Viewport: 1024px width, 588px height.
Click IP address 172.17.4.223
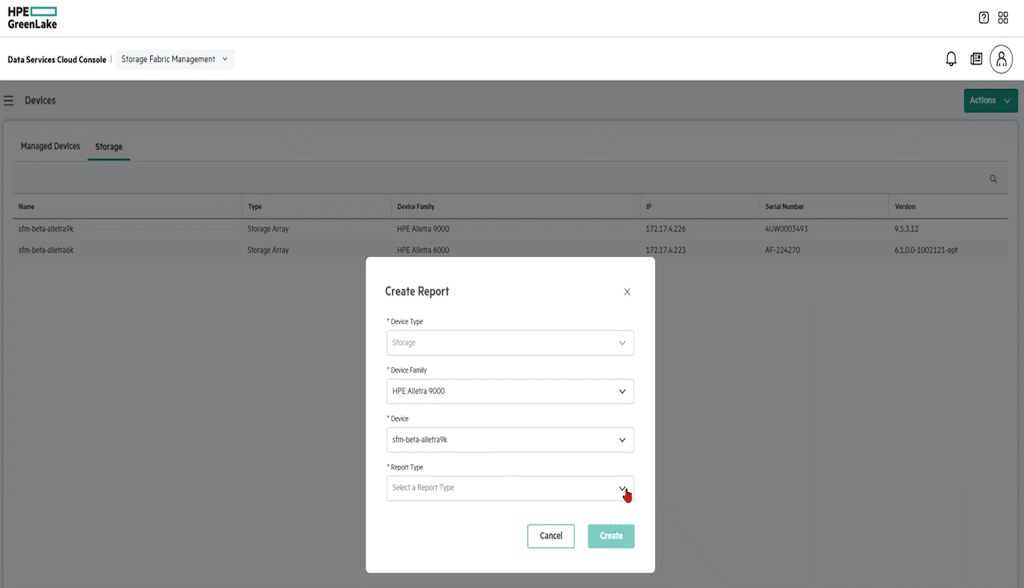tap(665, 250)
